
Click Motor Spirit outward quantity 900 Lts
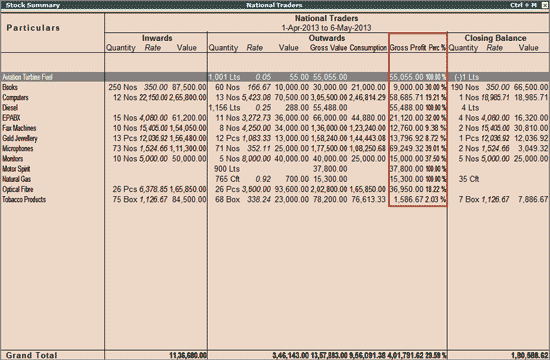(x=227, y=169)
